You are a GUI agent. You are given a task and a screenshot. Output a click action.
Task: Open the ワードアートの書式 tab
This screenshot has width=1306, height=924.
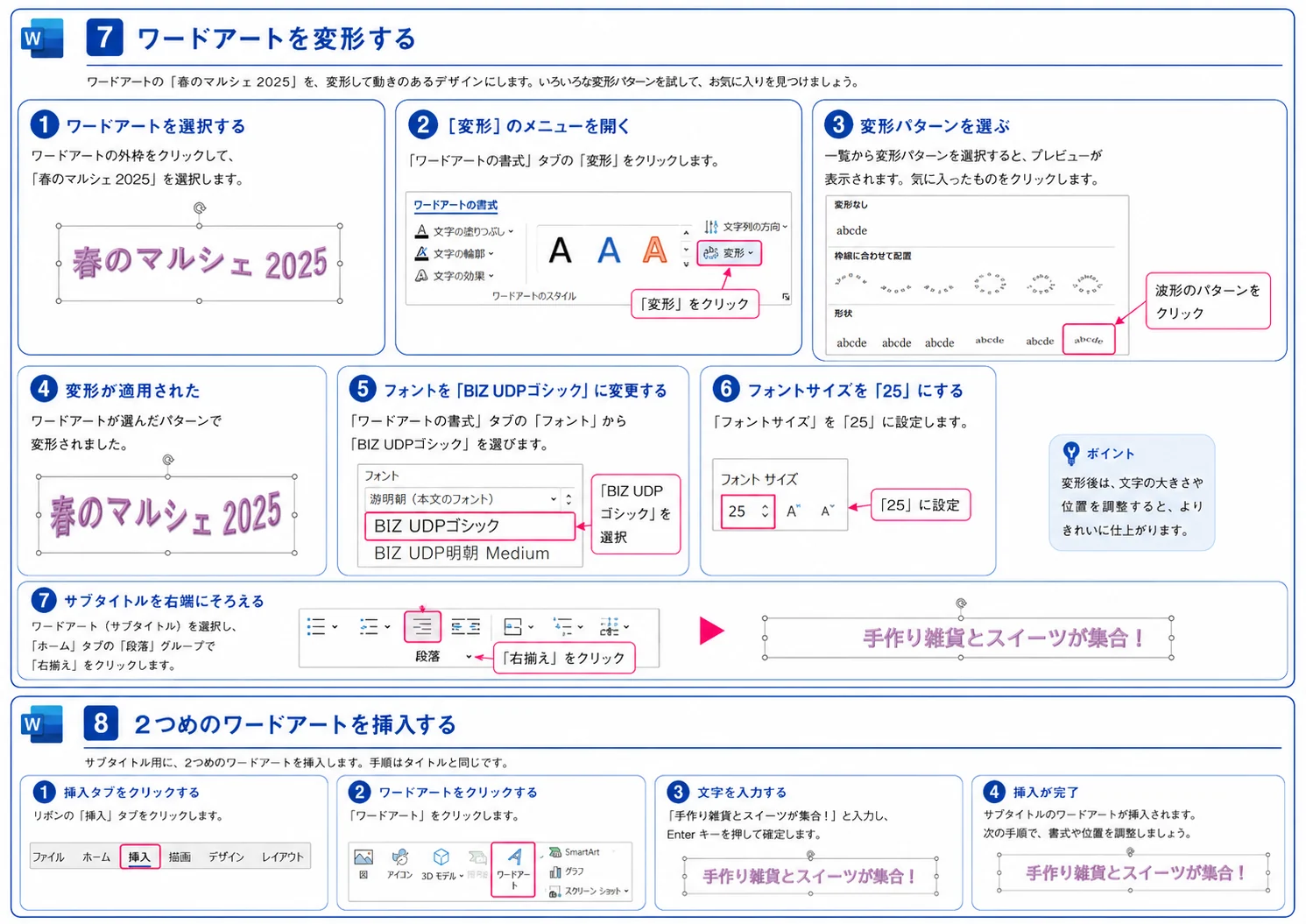pos(455,205)
